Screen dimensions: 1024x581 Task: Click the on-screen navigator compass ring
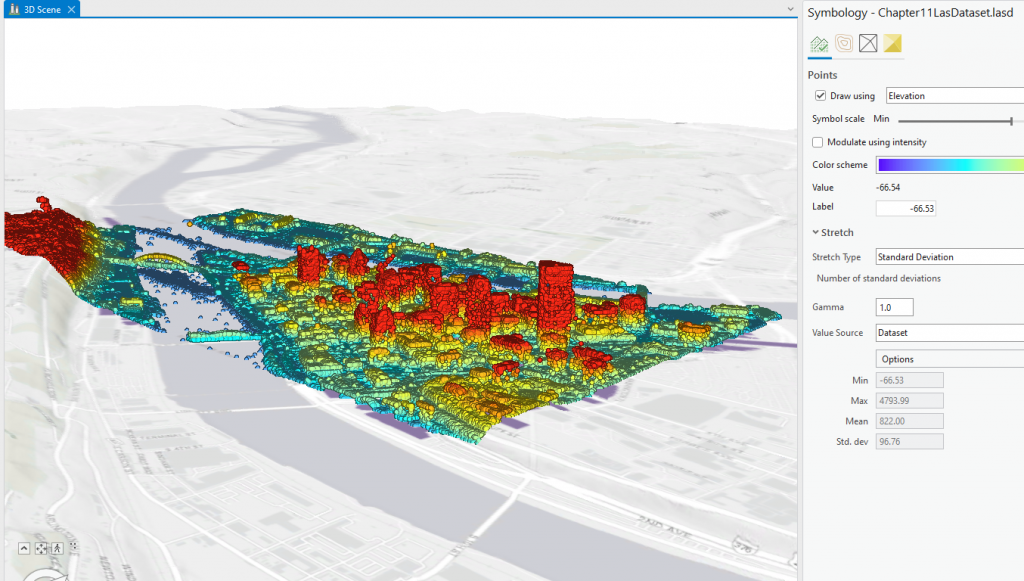46,574
